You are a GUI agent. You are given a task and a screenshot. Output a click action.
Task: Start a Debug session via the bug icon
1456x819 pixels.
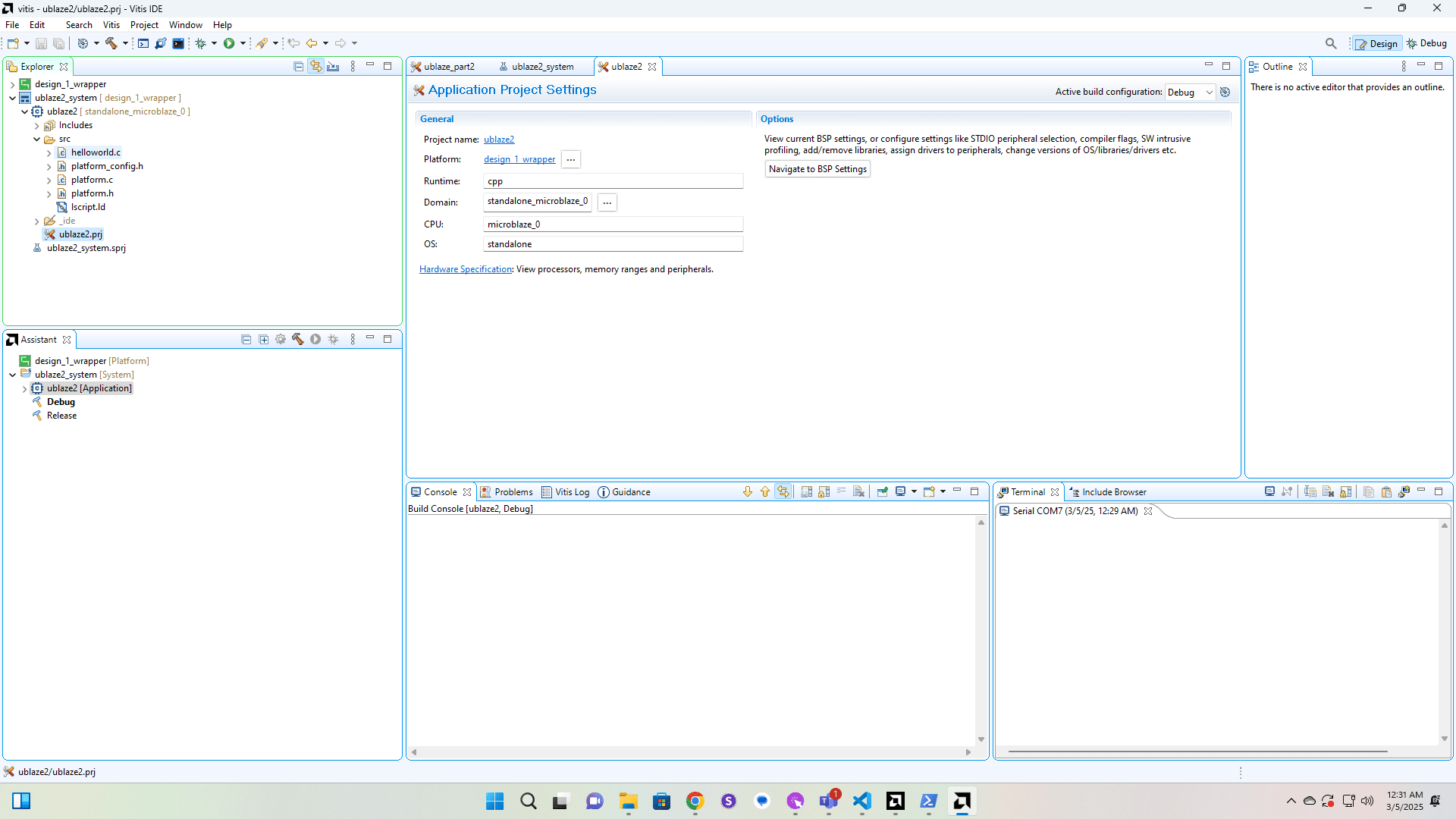[201, 43]
